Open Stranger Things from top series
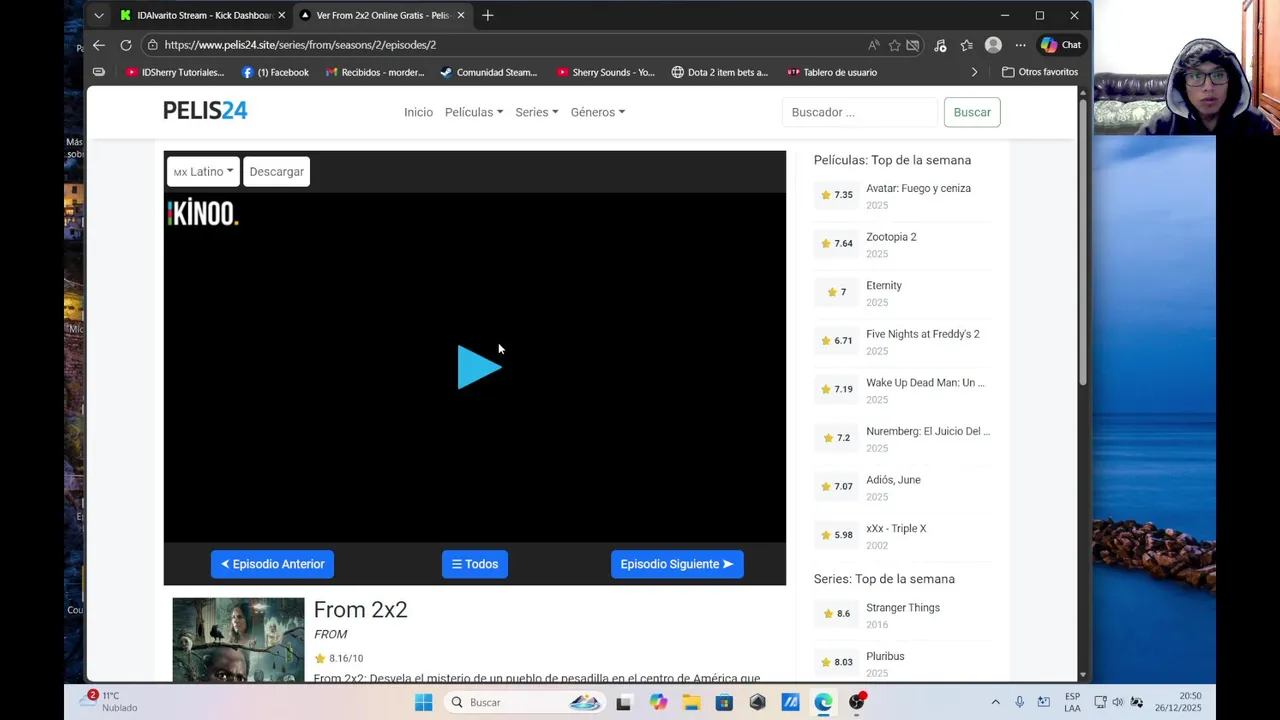The image size is (1280, 720). pyautogui.click(x=903, y=607)
